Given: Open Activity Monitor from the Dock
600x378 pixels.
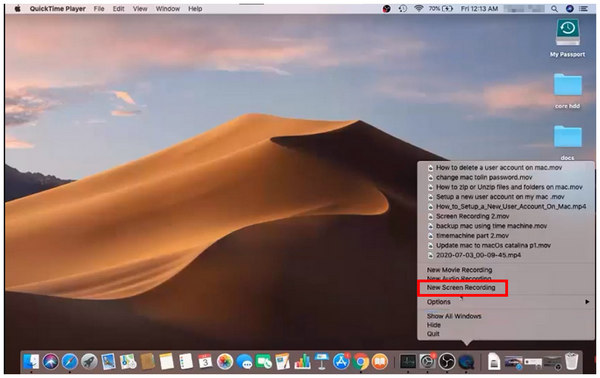Looking at the screenshot, I should click(x=408, y=362).
